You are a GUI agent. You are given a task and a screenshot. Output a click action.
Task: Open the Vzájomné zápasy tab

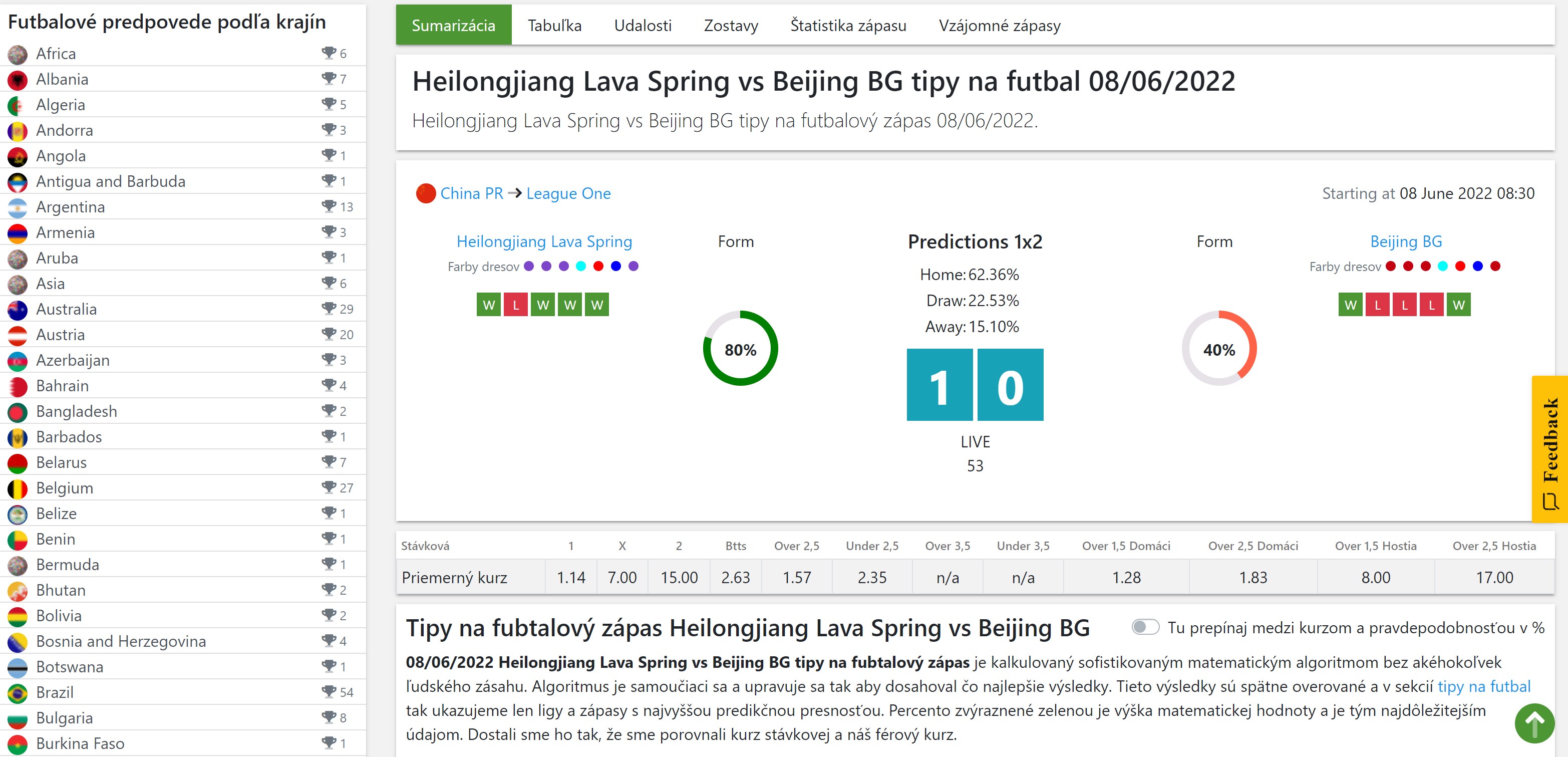999,26
